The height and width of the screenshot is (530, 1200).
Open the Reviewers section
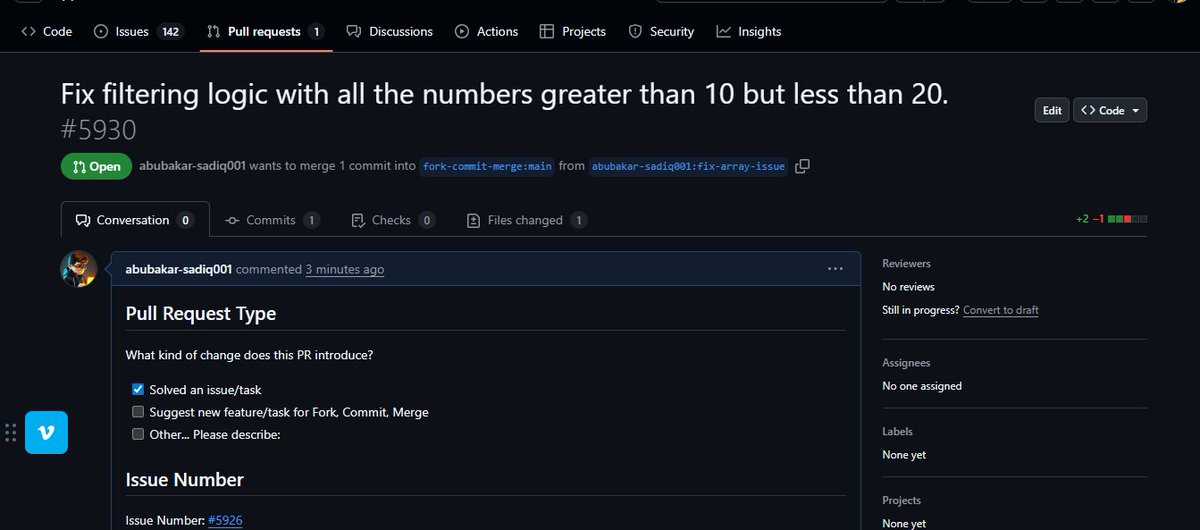906,264
